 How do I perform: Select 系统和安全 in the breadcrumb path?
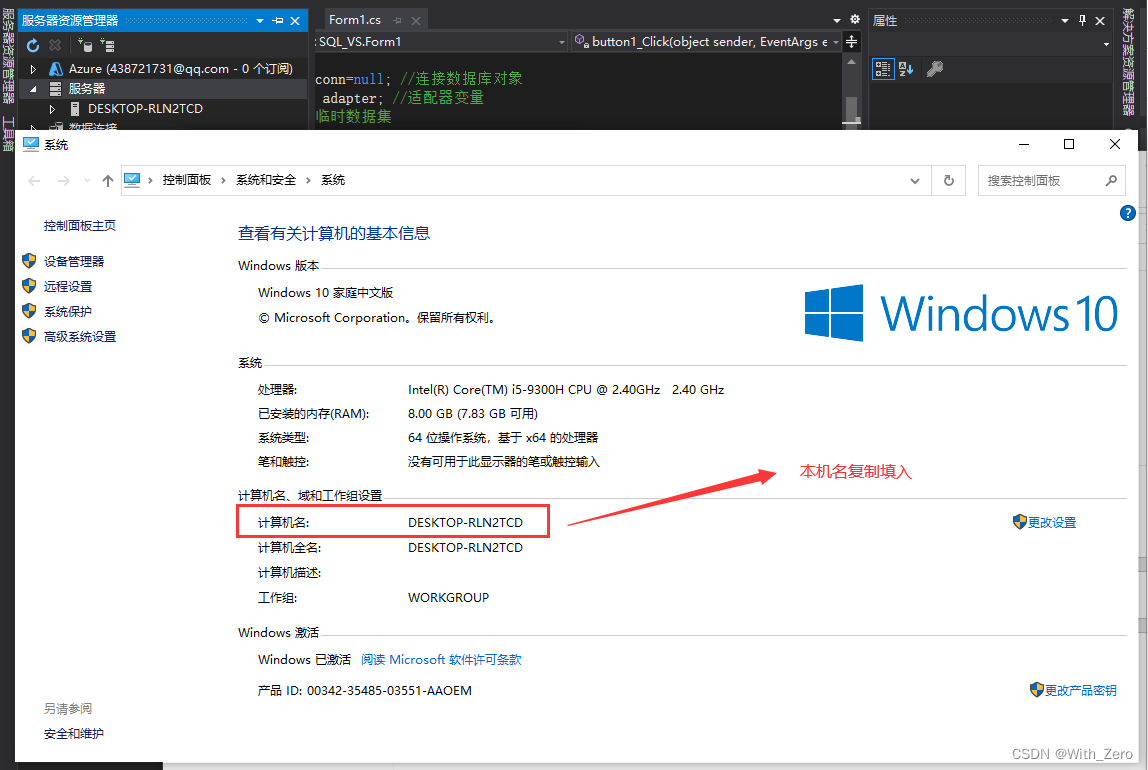266,180
